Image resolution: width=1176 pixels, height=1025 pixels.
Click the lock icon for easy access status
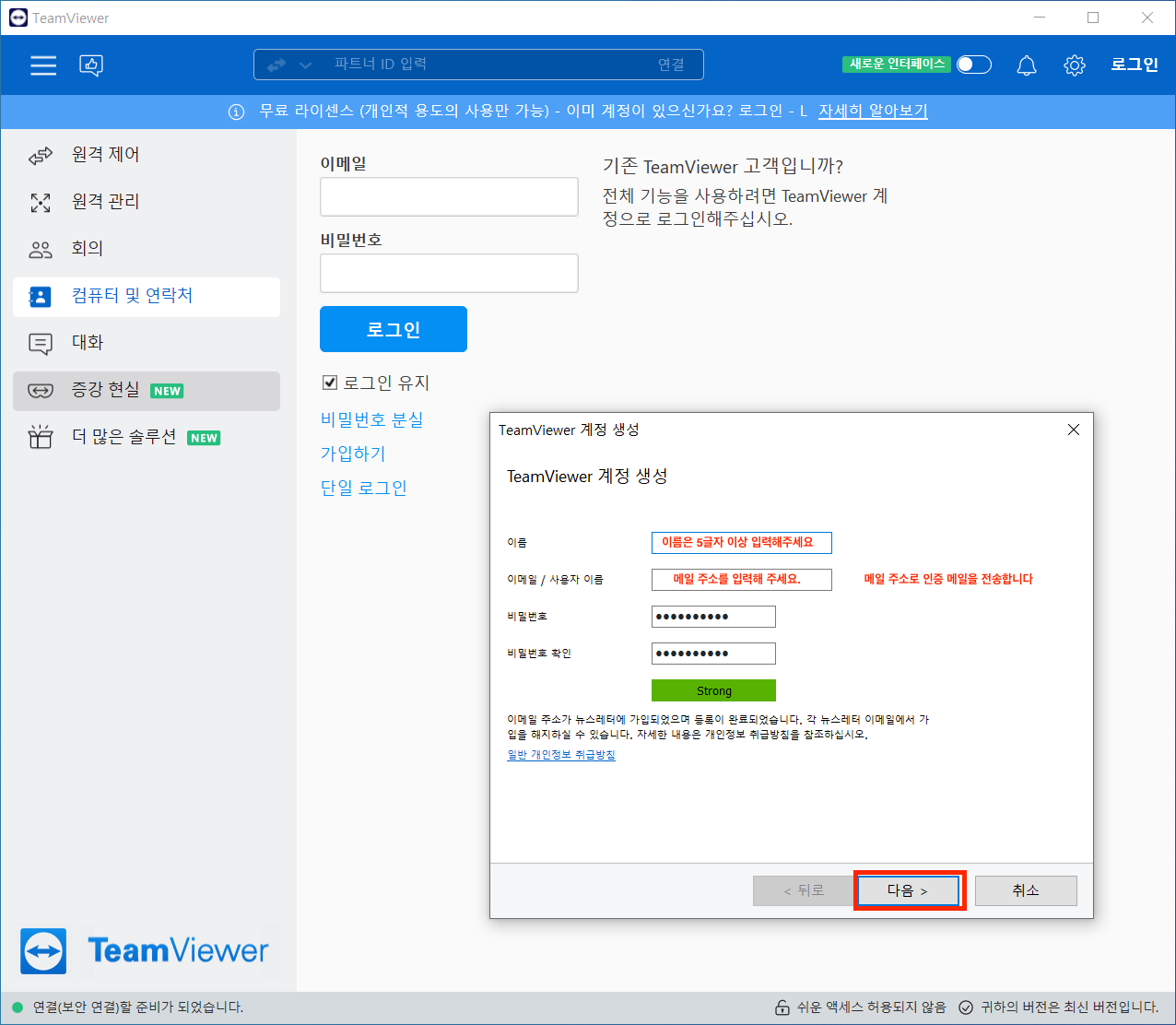click(782, 1007)
